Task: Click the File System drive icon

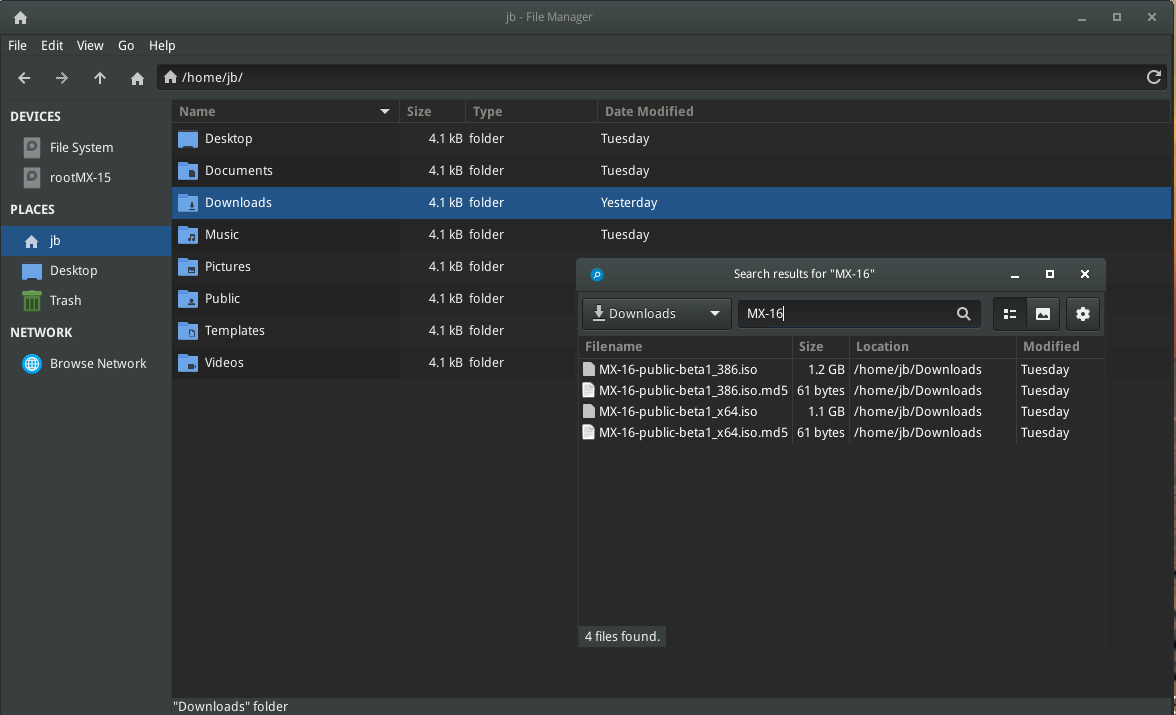Action: (x=32, y=147)
